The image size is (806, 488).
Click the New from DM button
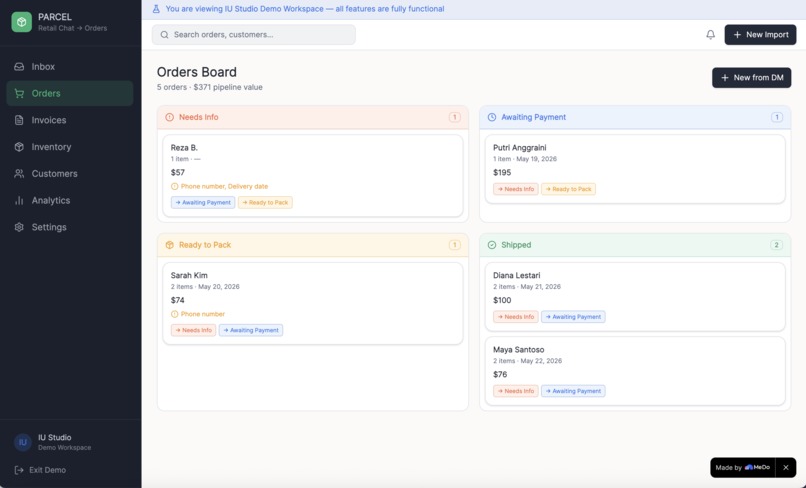click(x=752, y=78)
